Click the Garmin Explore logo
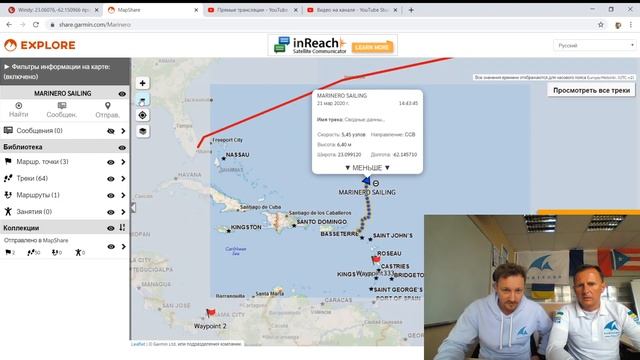The image size is (640, 360). click(x=40, y=45)
